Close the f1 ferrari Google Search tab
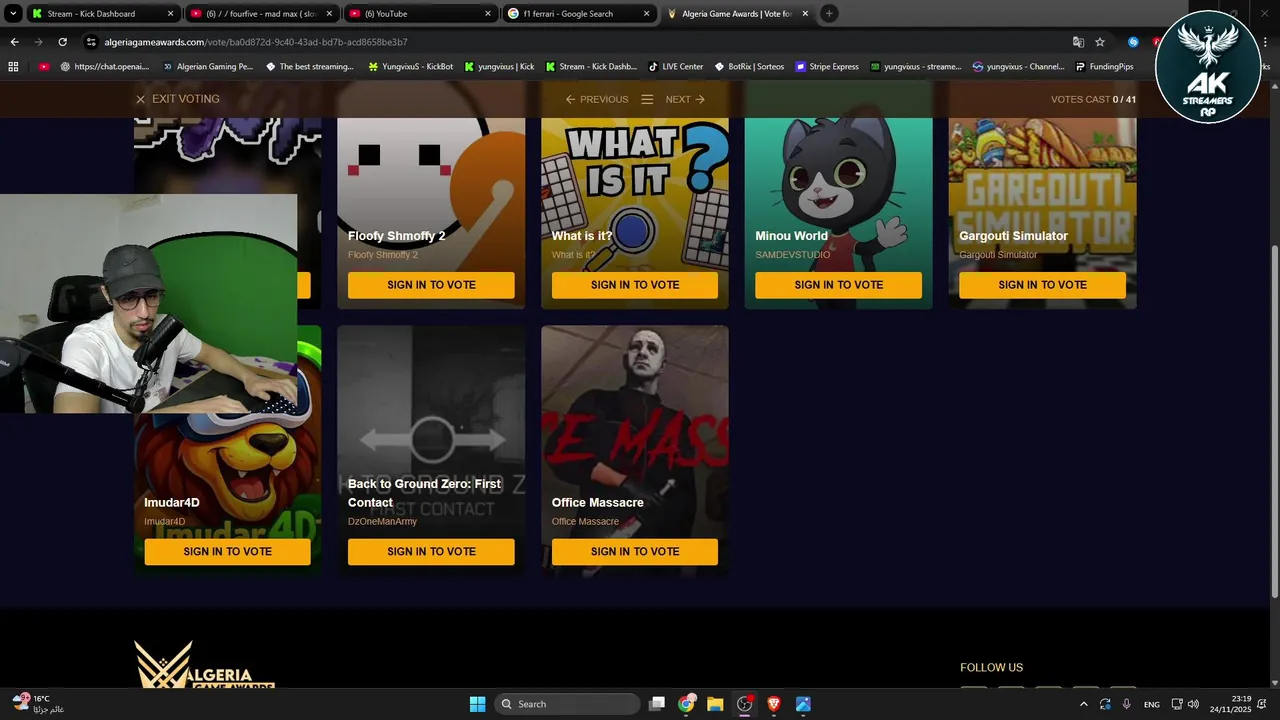Image resolution: width=1280 pixels, height=720 pixels. tap(647, 14)
